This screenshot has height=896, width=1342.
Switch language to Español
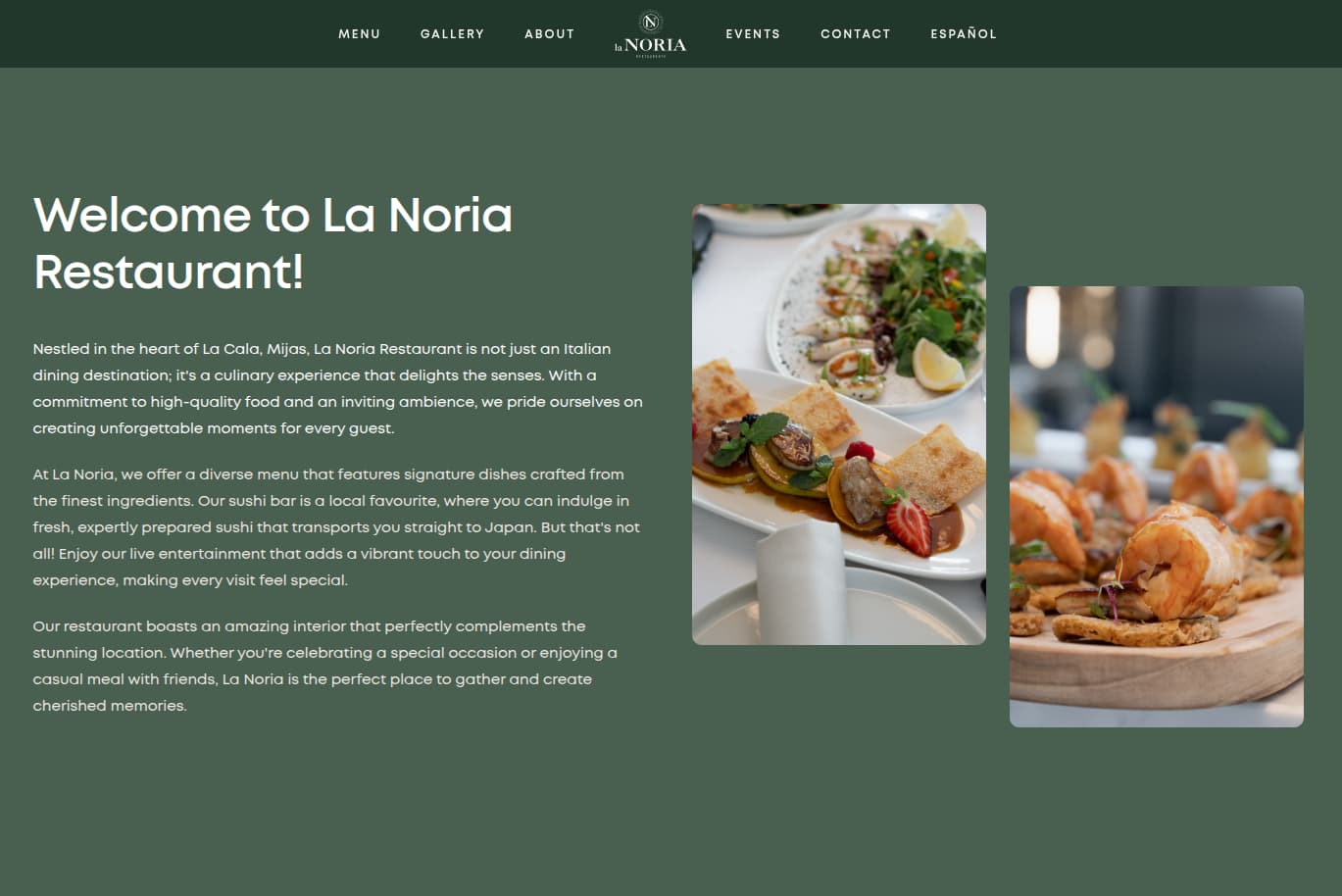[964, 33]
